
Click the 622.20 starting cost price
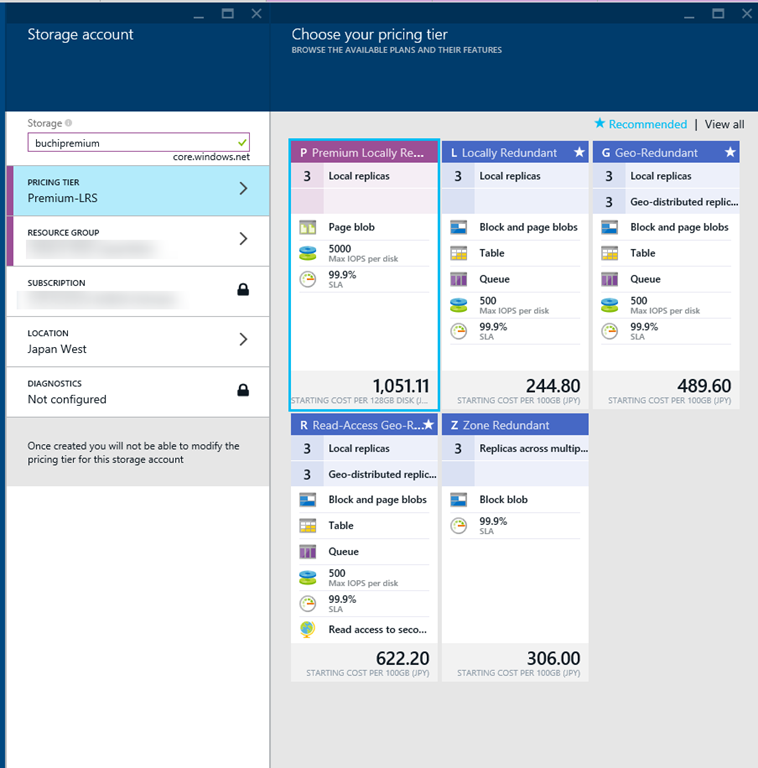pyautogui.click(x=402, y=658)
